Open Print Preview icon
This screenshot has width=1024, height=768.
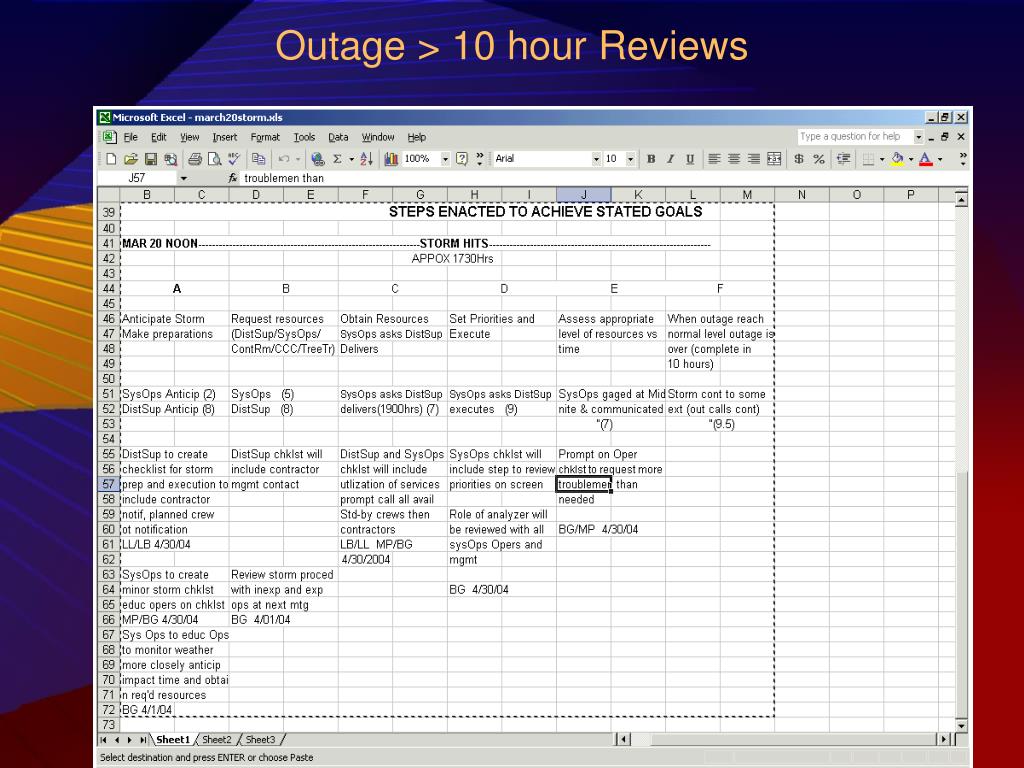[x=214, y=159]
